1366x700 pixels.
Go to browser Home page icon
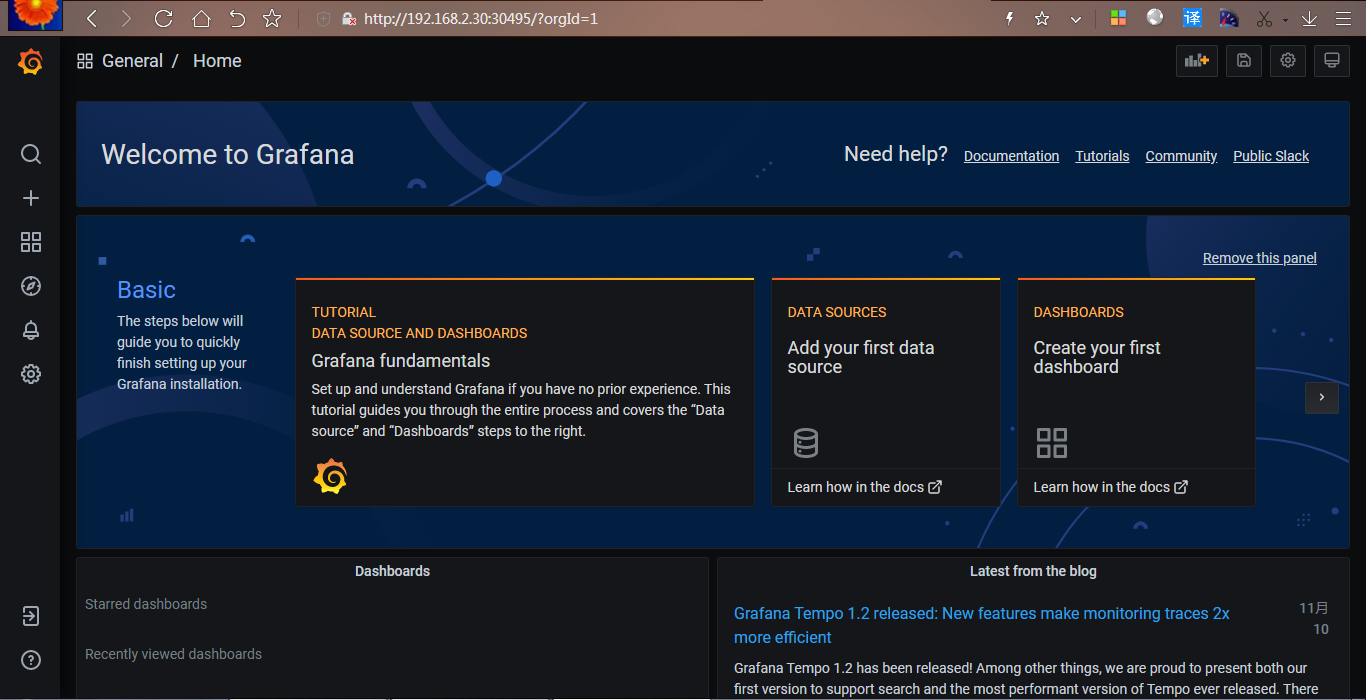click(201, 18)
